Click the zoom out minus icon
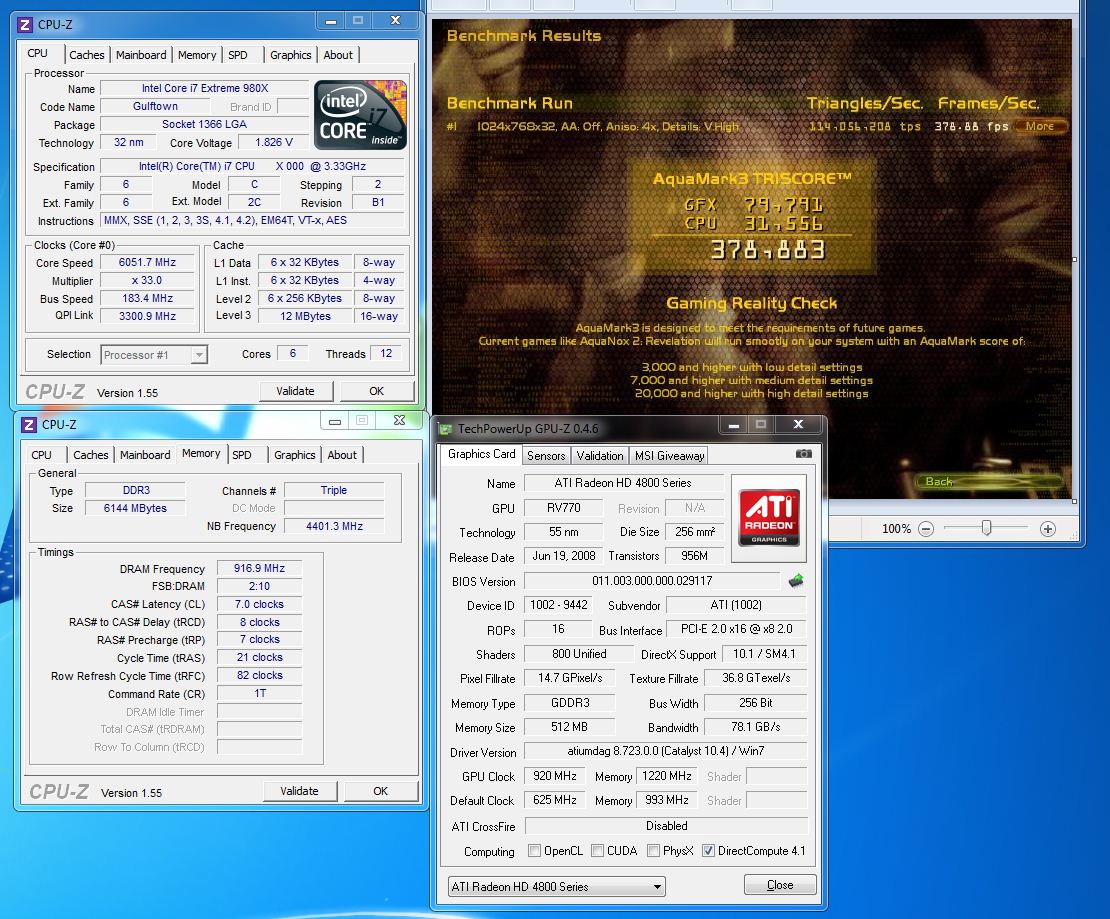Viewport: 1110px width, 919px height. (x=926, y=528)
